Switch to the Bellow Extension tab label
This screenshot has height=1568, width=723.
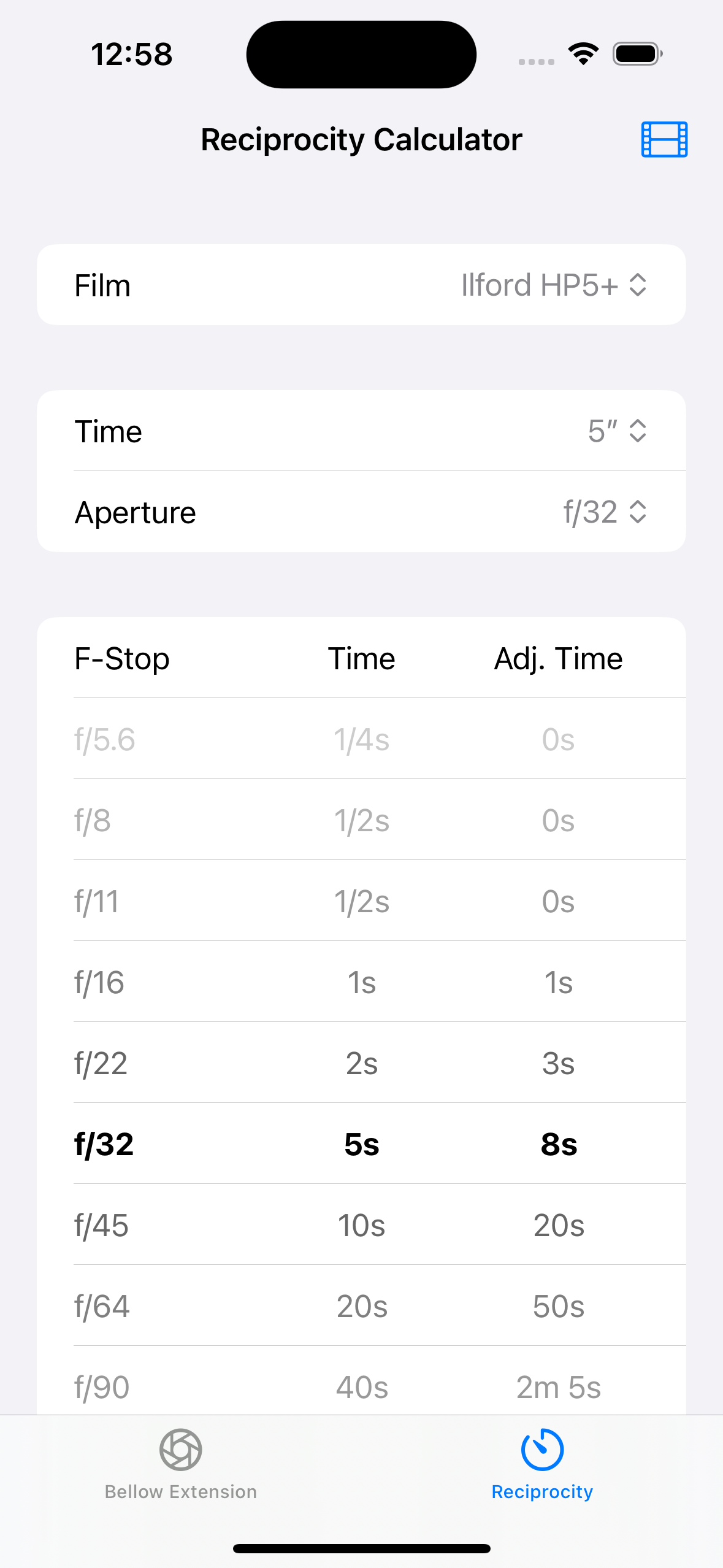(180, 1492)
